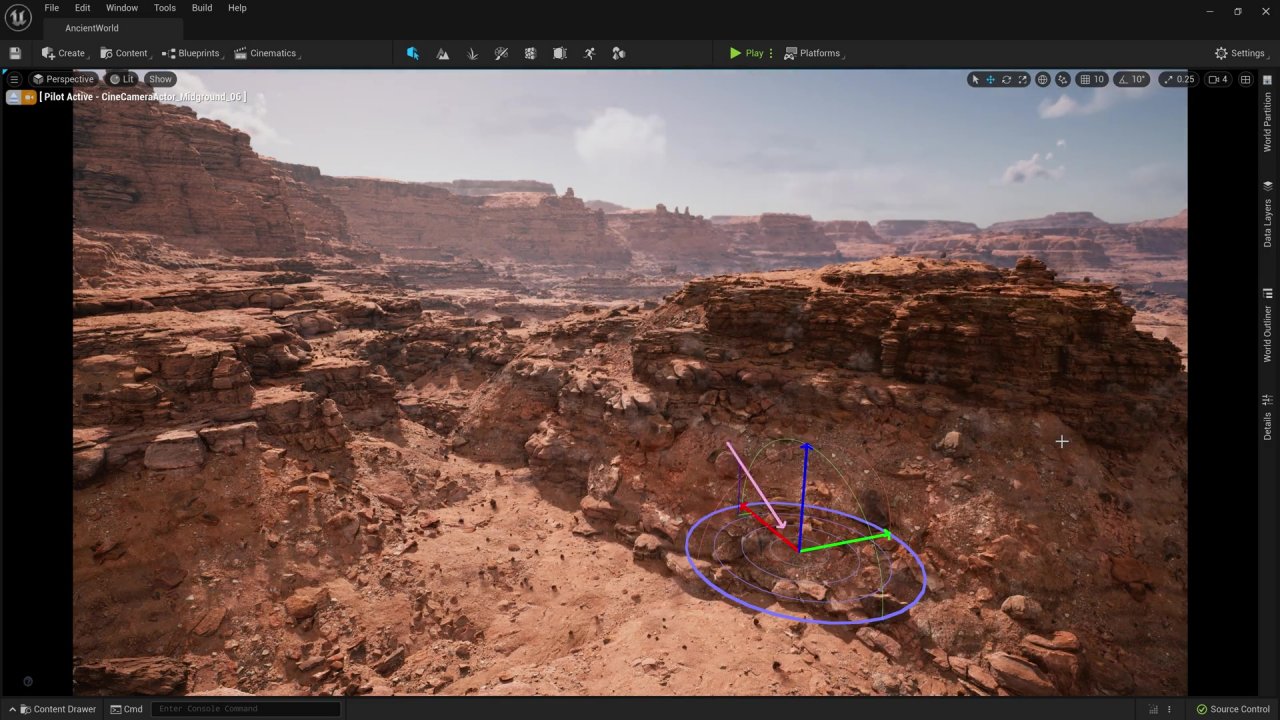
Task: Open the Cinematics dropdown
Action: coord(267,53)
